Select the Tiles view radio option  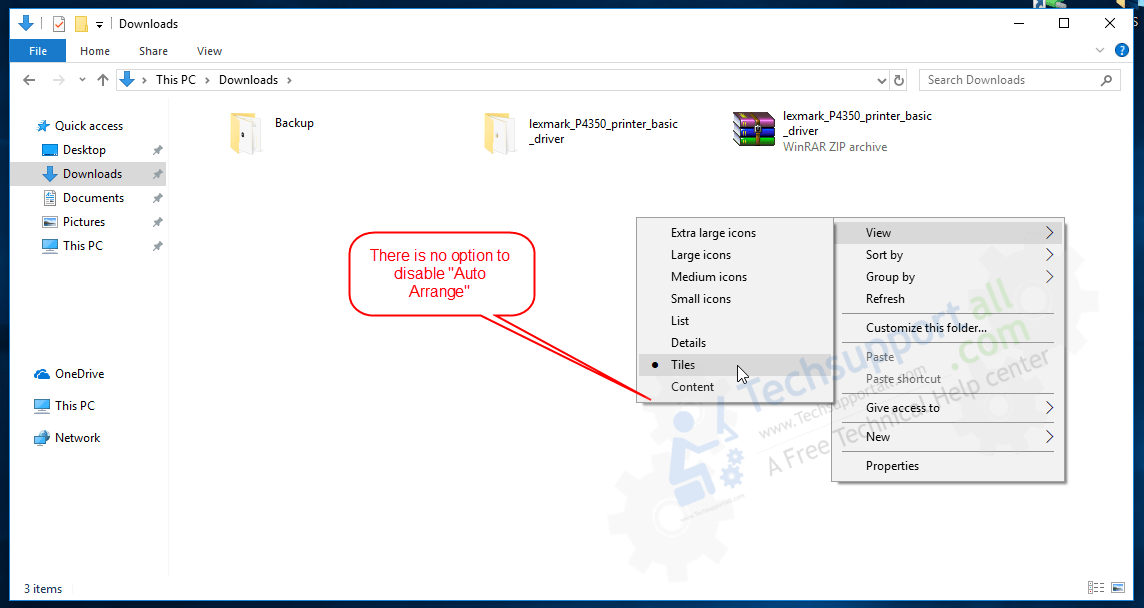pos(684,365)
